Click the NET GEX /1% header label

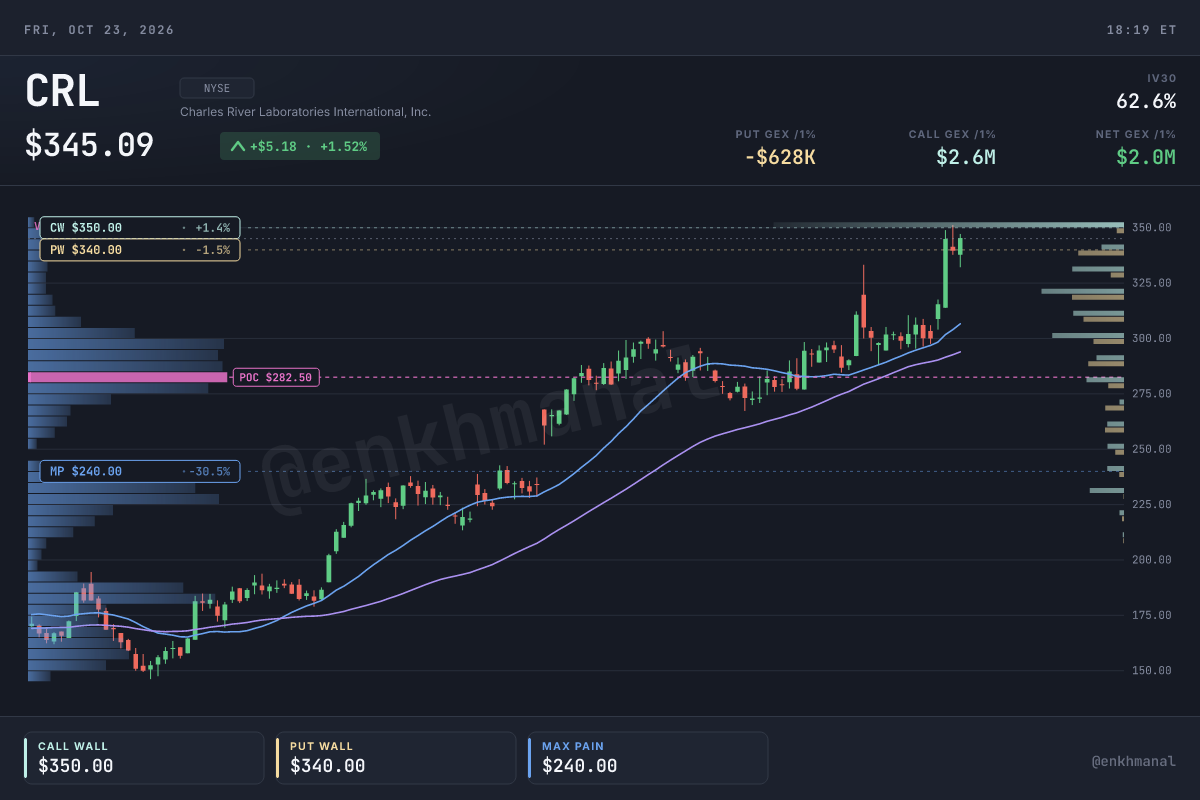tap(1136, 134)
